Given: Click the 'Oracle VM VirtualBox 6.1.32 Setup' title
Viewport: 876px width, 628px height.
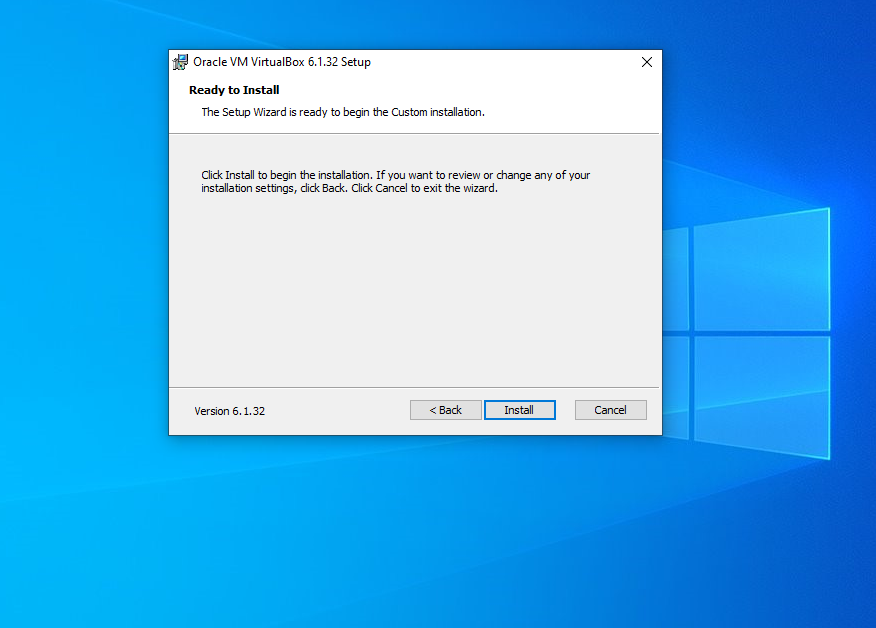Looking at the screenshot, I should 282,62.
